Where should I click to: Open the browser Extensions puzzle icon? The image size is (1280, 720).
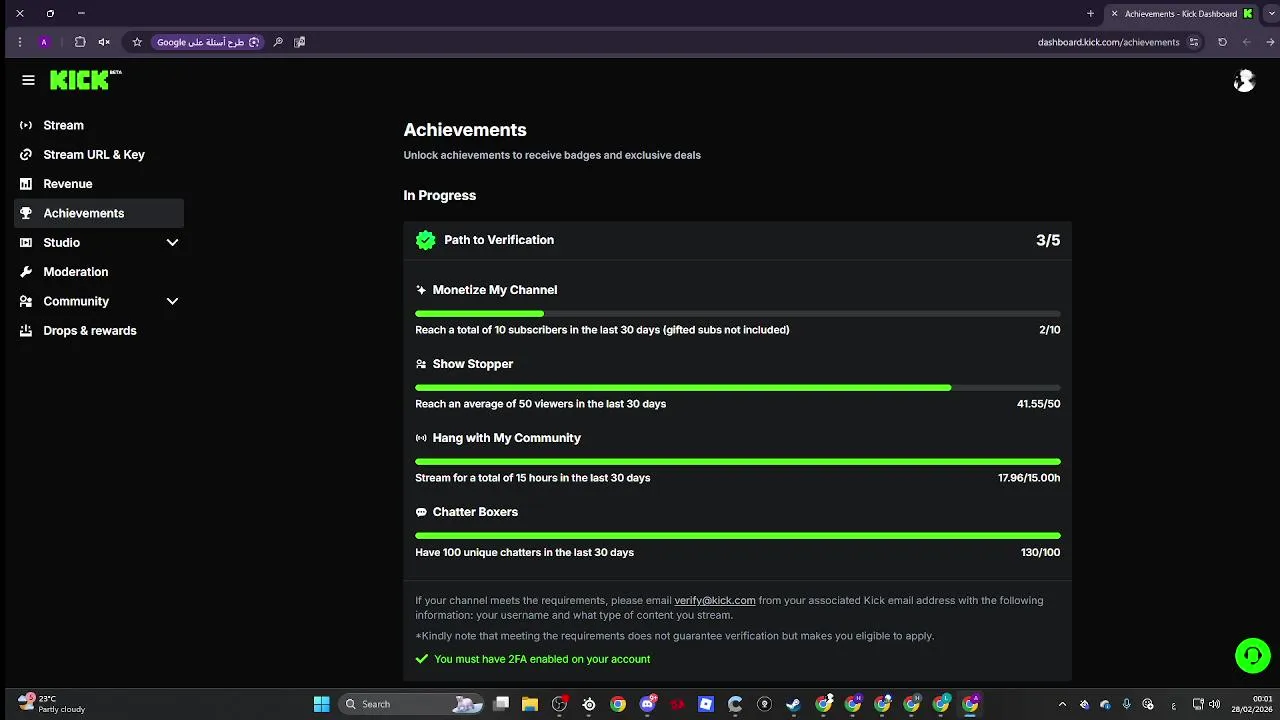(80, 42)
